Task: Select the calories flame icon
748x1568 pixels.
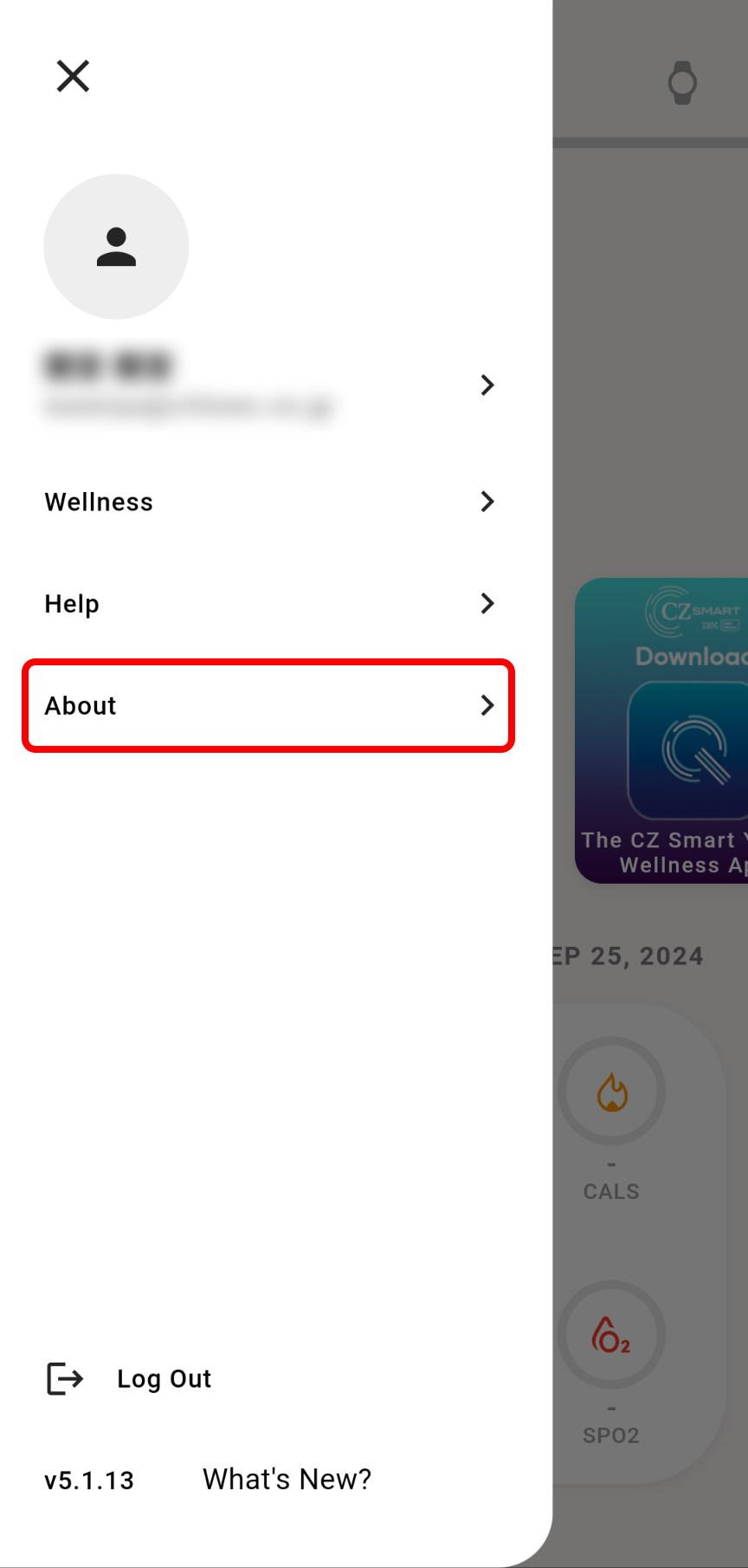Action: 612,1092
